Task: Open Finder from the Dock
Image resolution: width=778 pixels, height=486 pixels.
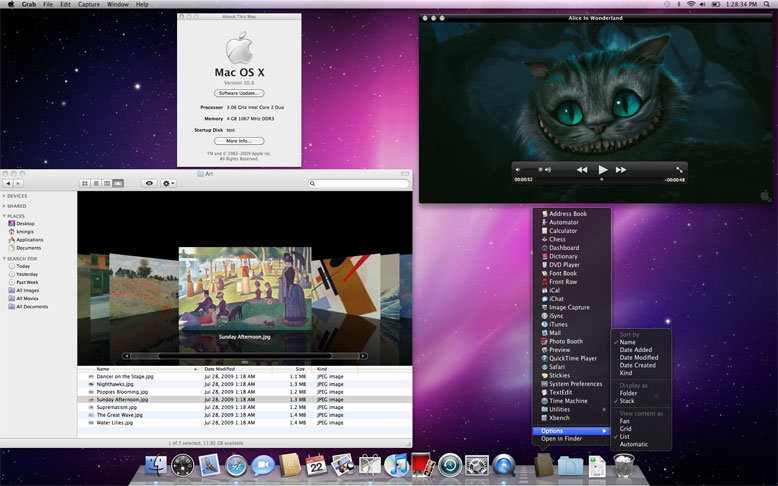Action: coord(156,465)
